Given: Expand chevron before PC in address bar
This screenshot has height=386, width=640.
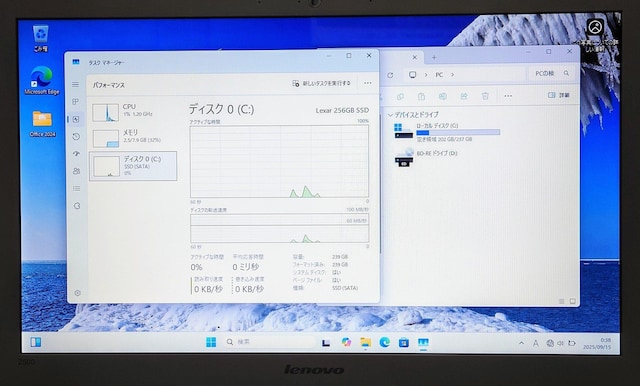Looking at the screenshot, I should 426,75.
